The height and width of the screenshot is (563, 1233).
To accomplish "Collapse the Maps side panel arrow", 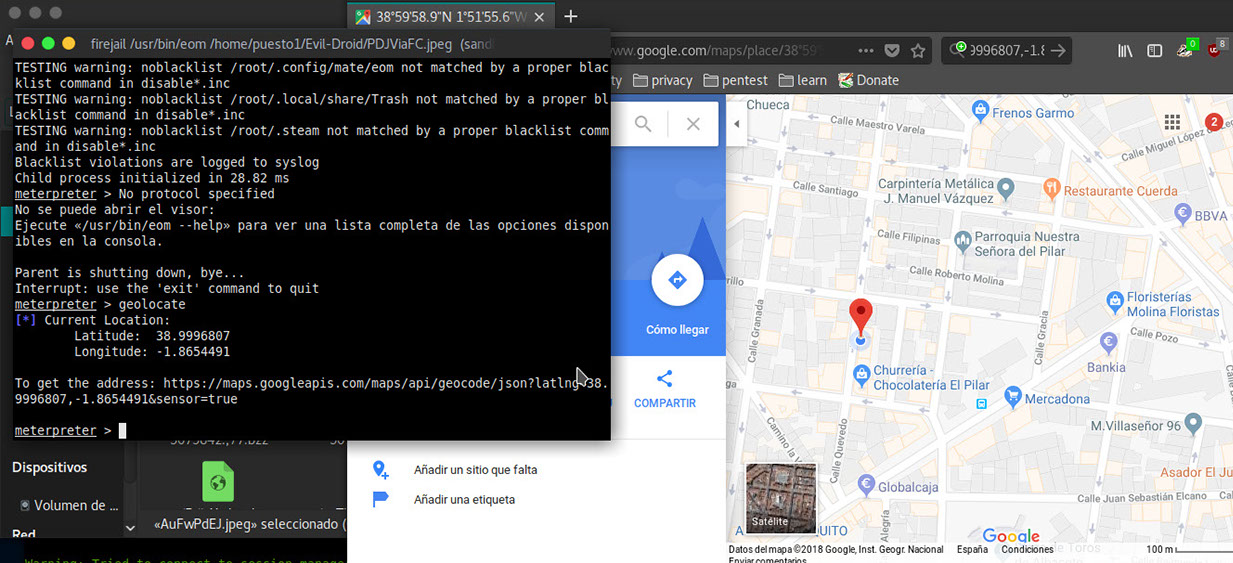I will (x=737, y=124).
